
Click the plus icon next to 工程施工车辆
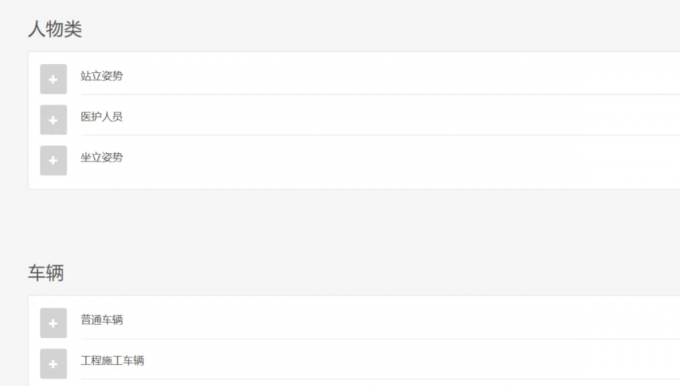[53, 363]
